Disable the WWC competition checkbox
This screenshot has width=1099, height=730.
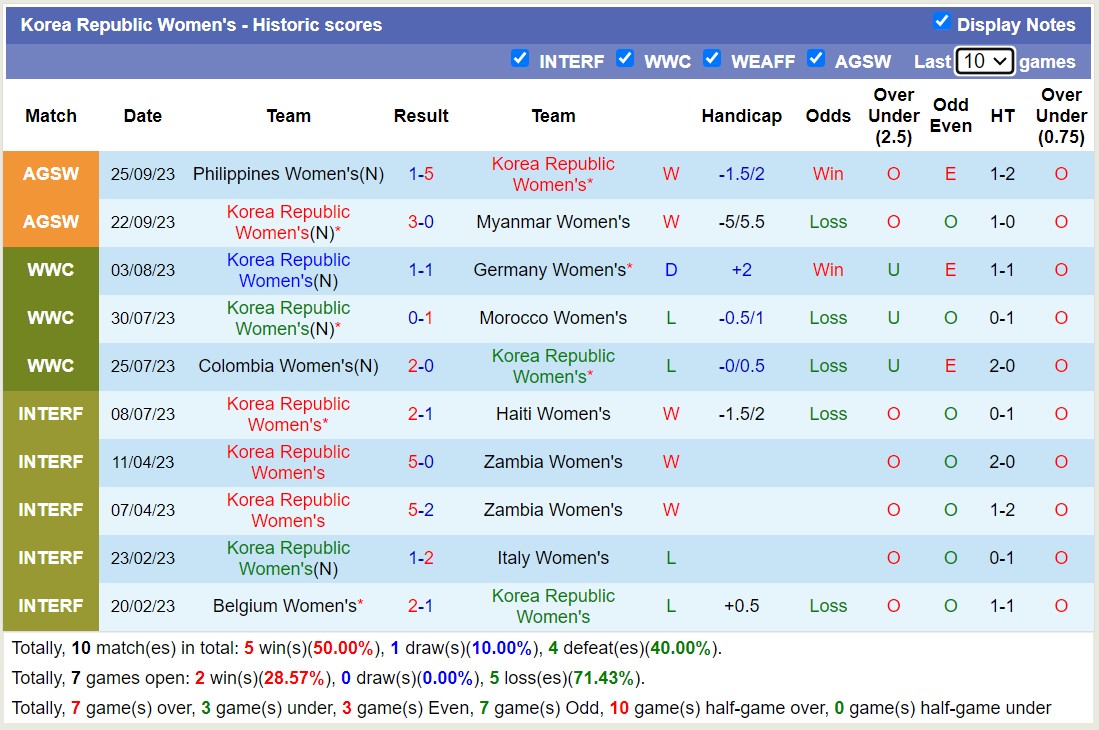625,59
